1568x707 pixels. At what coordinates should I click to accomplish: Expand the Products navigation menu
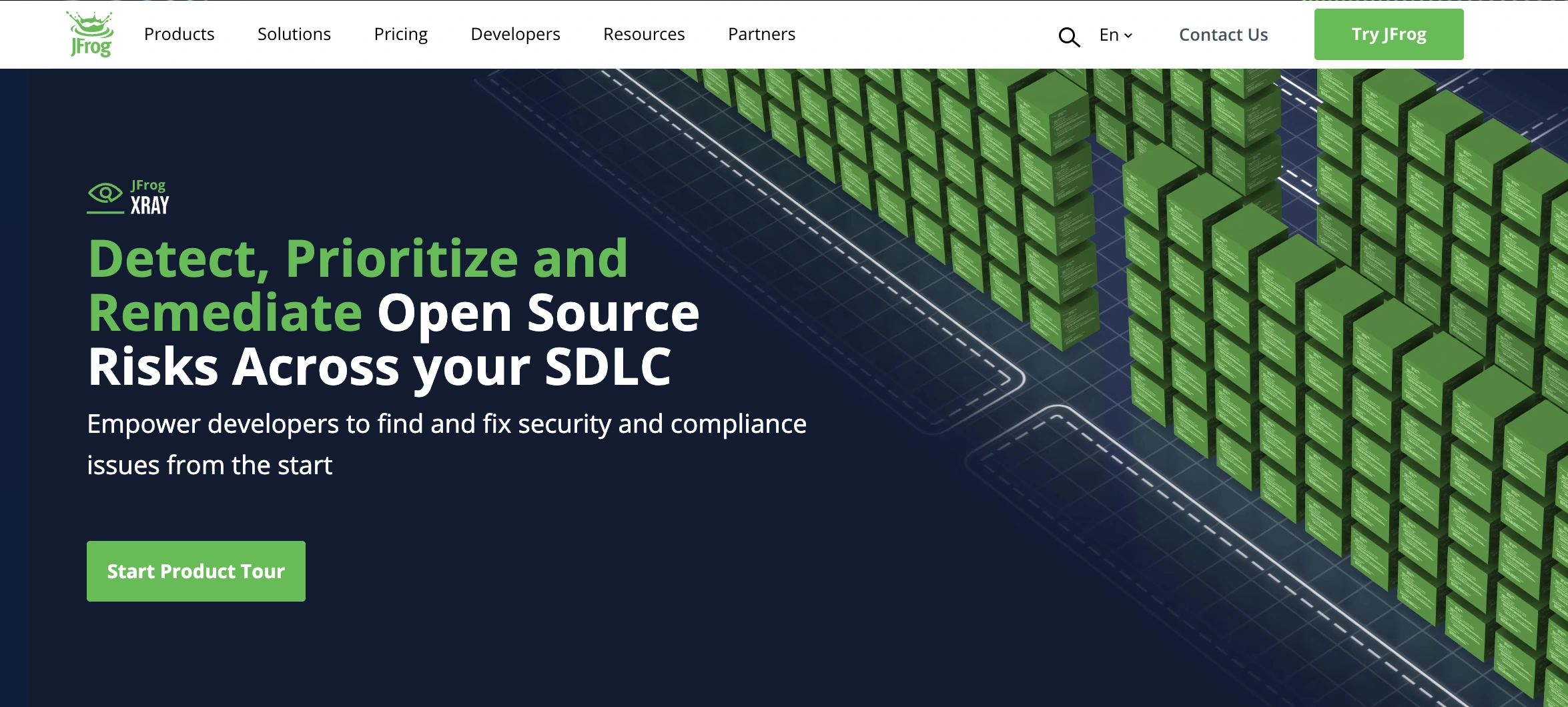click(x=179, y=34)
